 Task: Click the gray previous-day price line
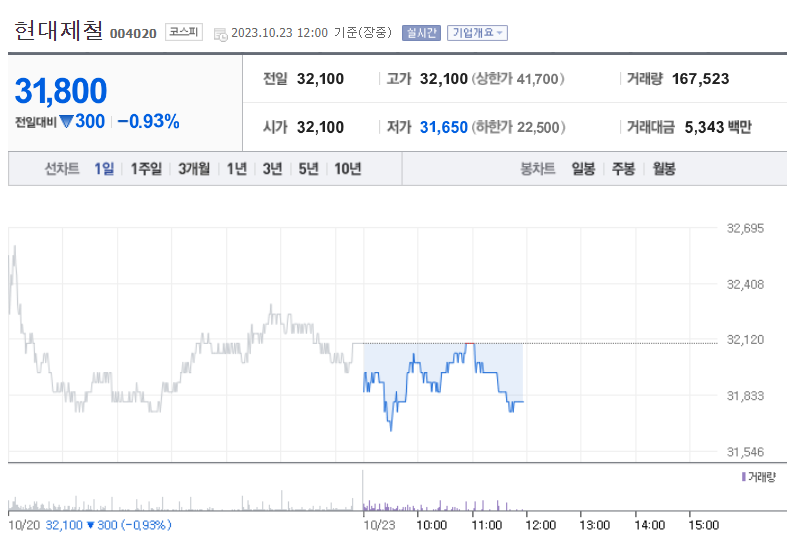coord(185,329)
